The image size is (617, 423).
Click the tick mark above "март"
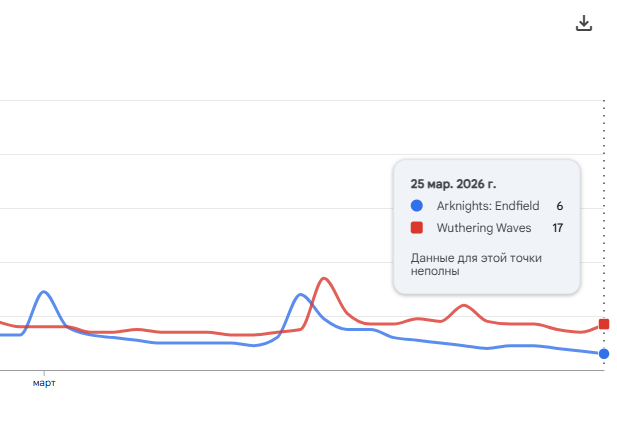[x=44, y=373]
